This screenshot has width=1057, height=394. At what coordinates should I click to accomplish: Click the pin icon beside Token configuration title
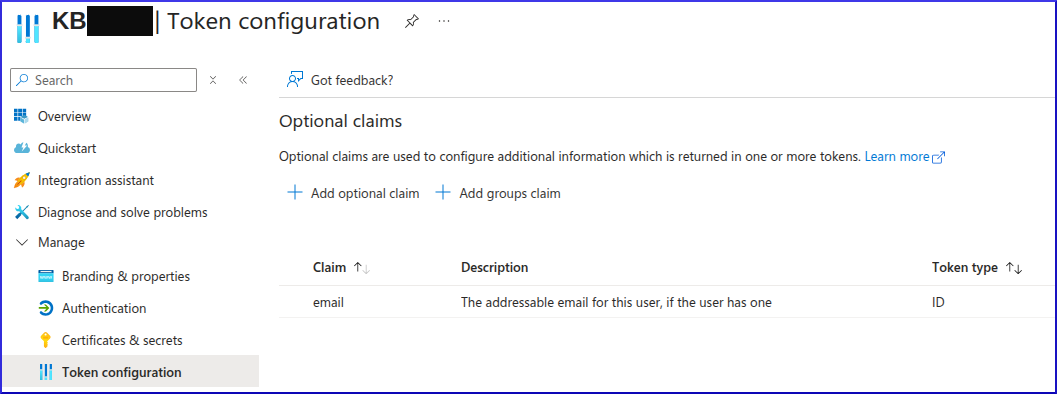pyautogui.click(x=411, y=22)
